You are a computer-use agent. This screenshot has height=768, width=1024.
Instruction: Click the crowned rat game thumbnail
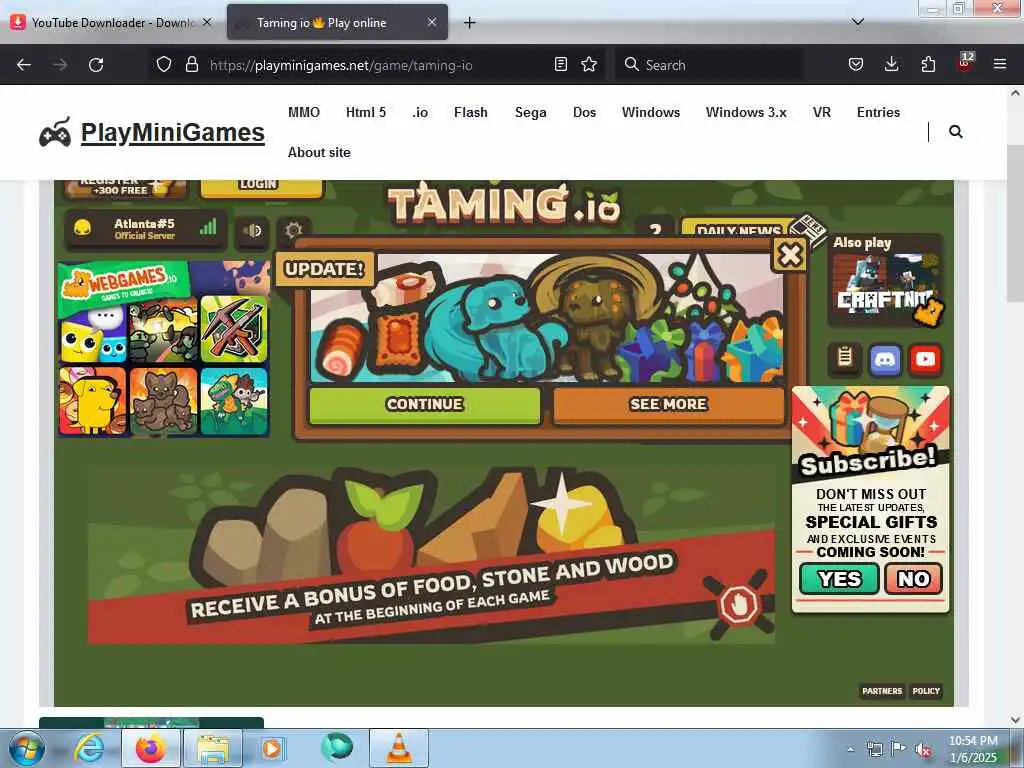pos(163,401)
